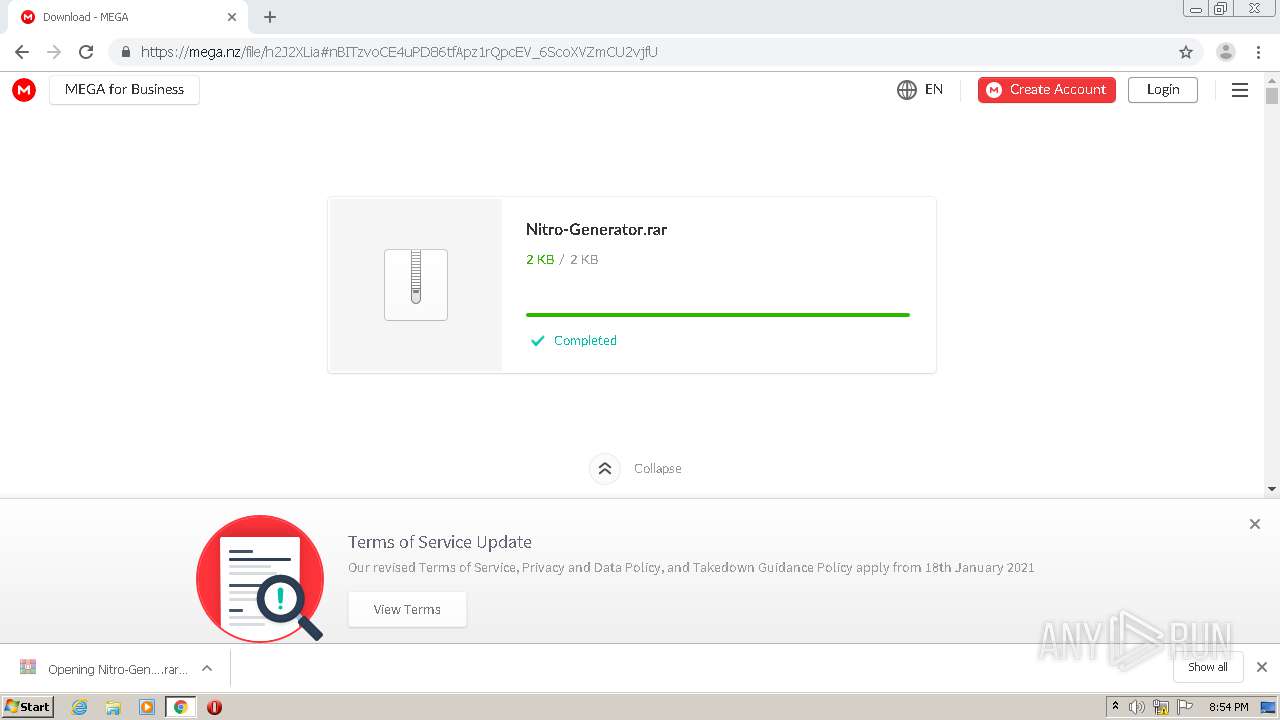Click the Terms of Service document illustration
The width and height of the screenshot is (1280, 720).
[260, 578]
